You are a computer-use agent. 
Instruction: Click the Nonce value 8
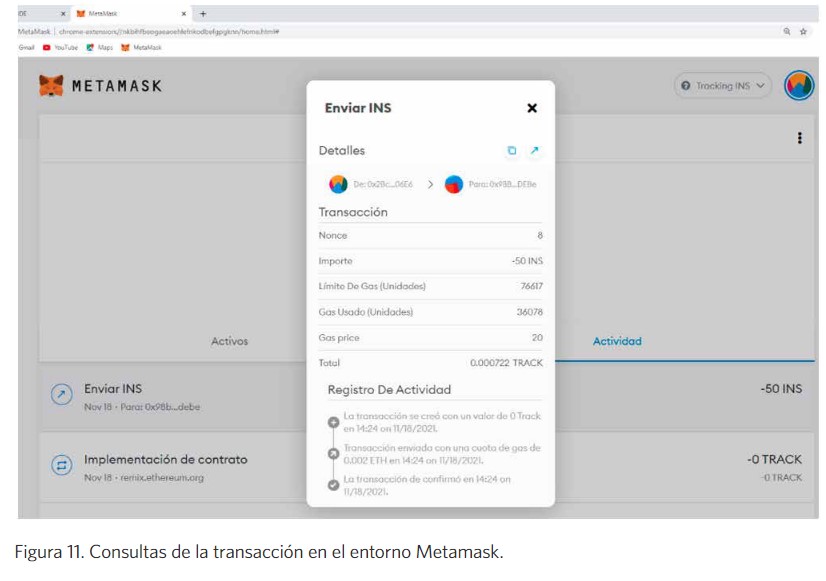pyautogui.click(x=539, y=235)
